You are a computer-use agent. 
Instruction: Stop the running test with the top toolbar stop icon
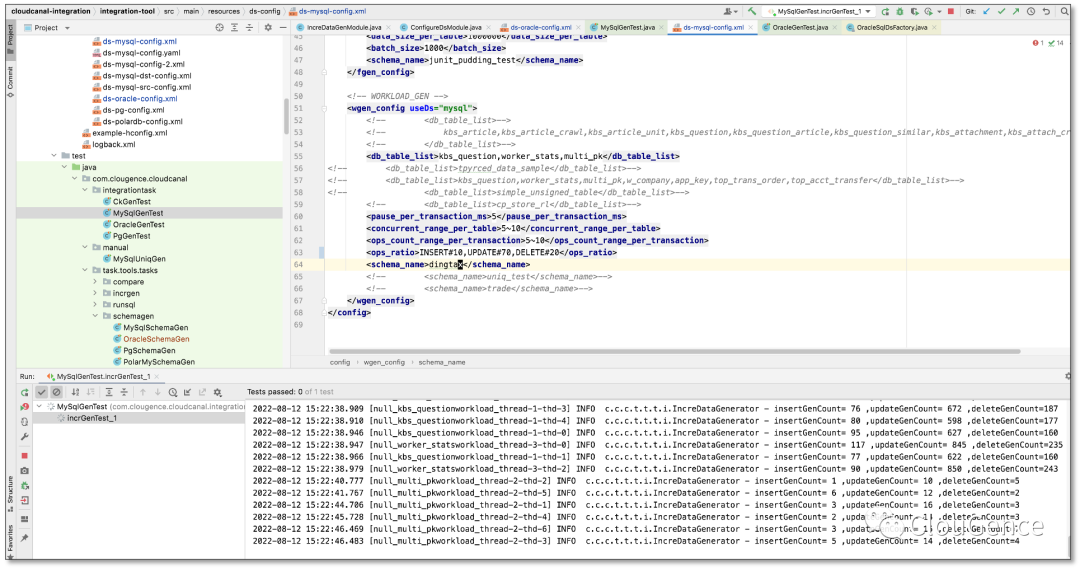coord(950,11)
